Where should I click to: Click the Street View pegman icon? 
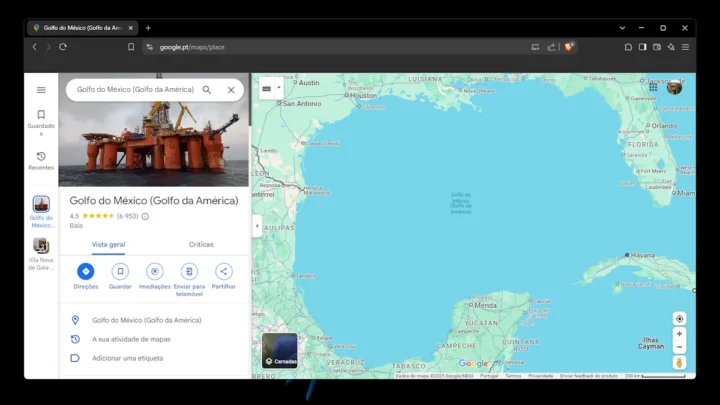680,363
